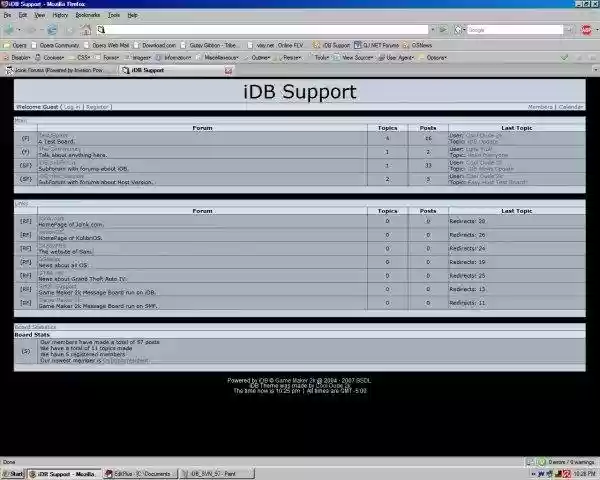Click the Log in link
Viewport: 600px width, 480px height.
pyautogui.click(x=72, y=107)
